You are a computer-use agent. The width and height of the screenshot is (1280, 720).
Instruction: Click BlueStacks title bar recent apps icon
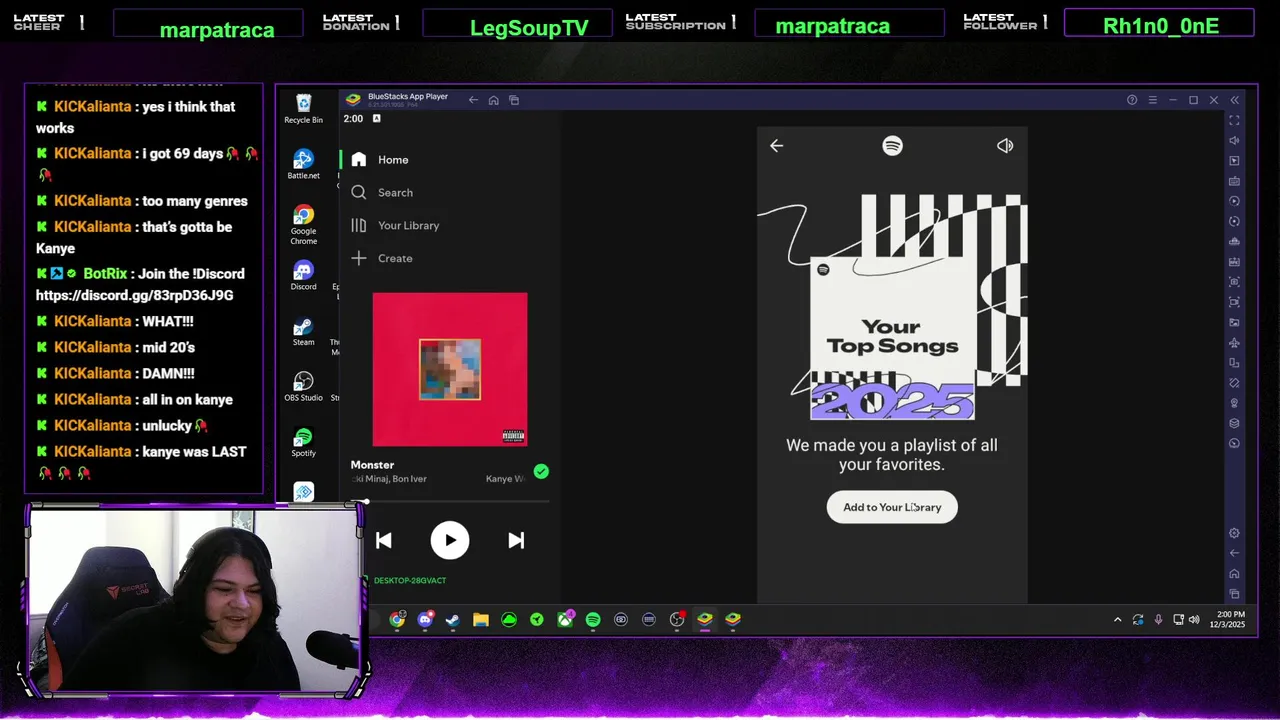click(x=514, y=100)
